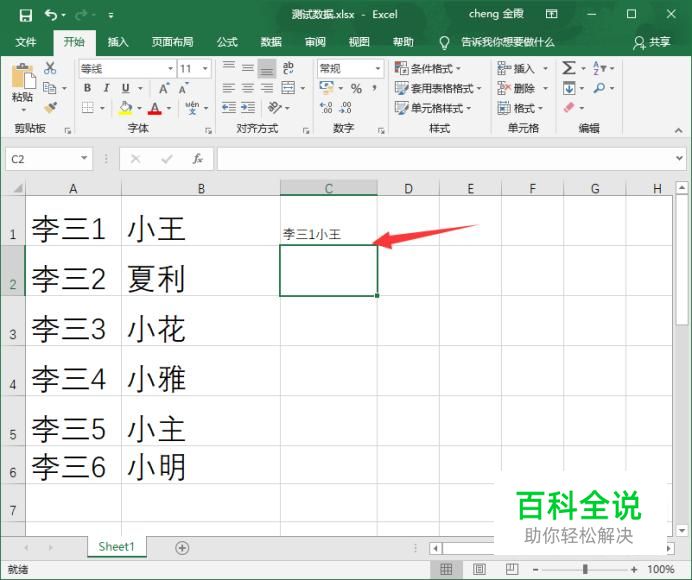Apply percent style format
The image size is (692, 580).
[x=356, y=88]
